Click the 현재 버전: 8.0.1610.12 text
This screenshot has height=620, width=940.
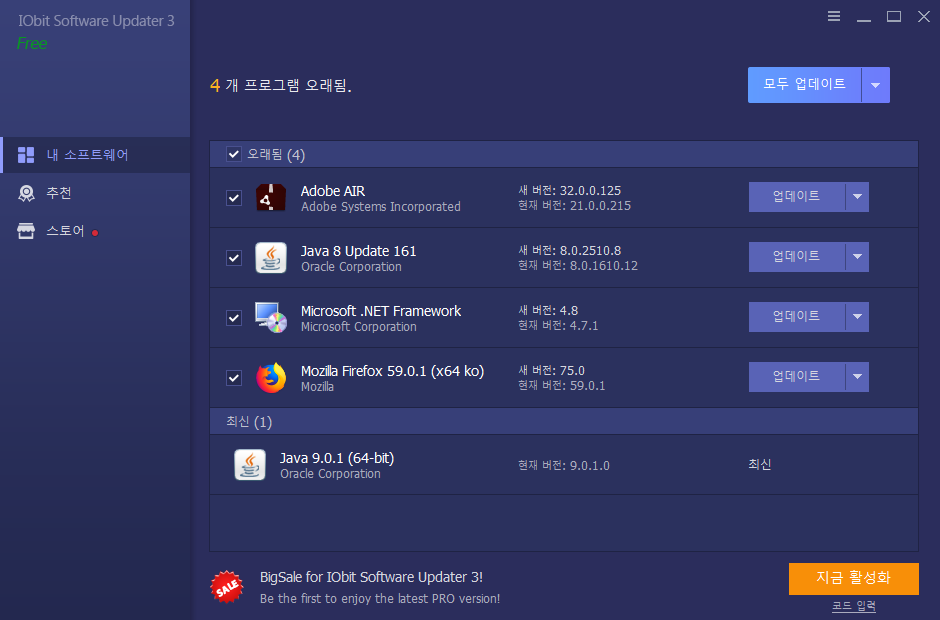pyautogui.click(x=578, y=266)
